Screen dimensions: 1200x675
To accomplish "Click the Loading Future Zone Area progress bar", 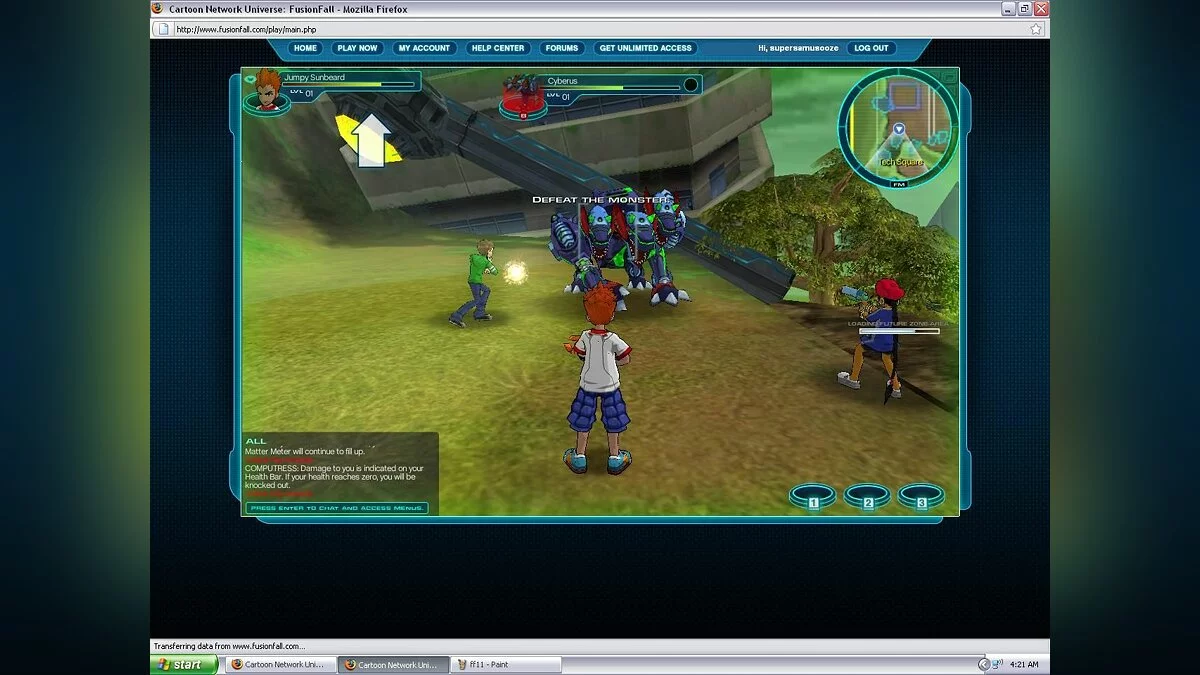I will click(x=899, y=332).
